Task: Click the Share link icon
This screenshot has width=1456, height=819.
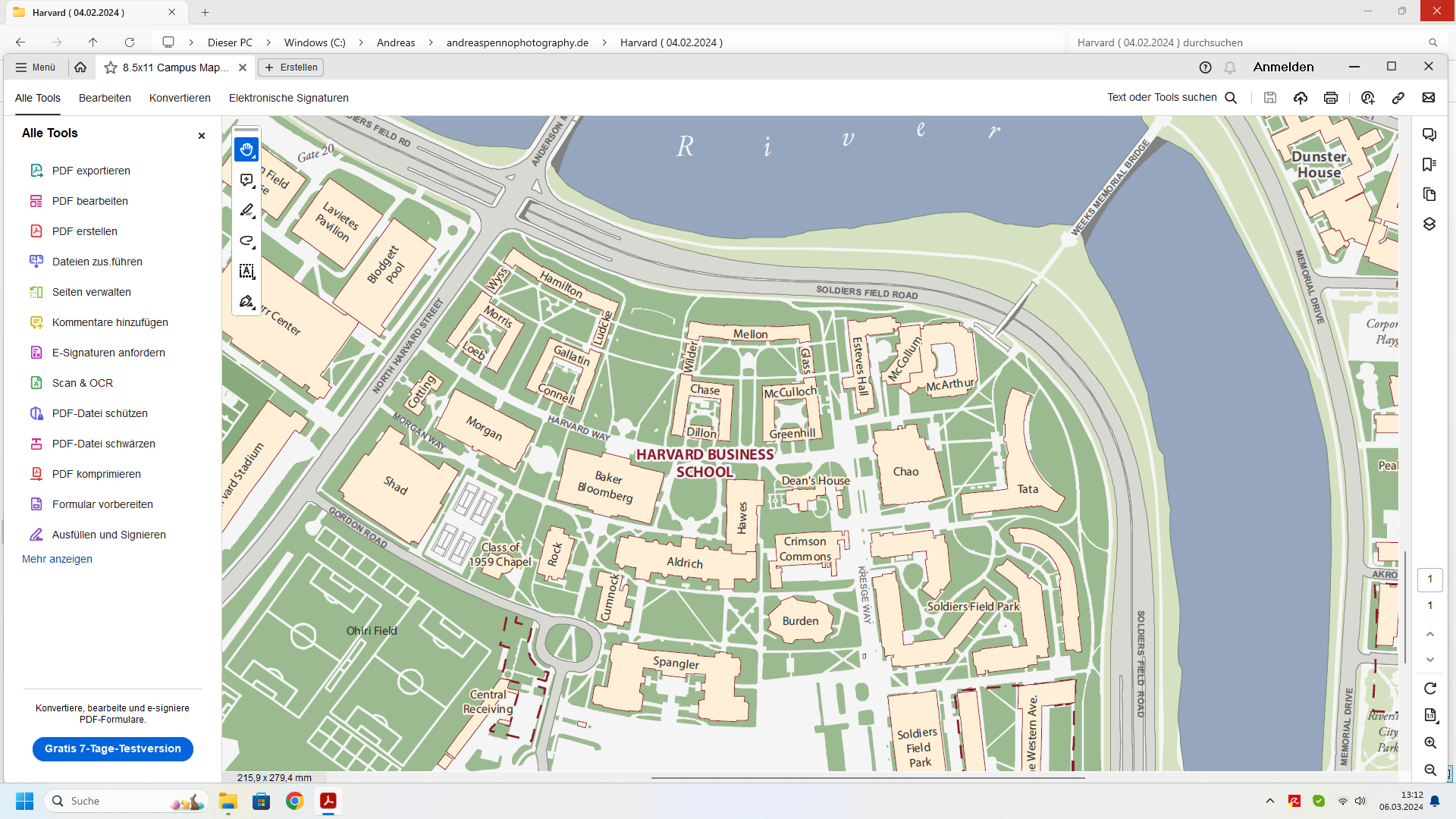Action: click(x=1398, y=98)
